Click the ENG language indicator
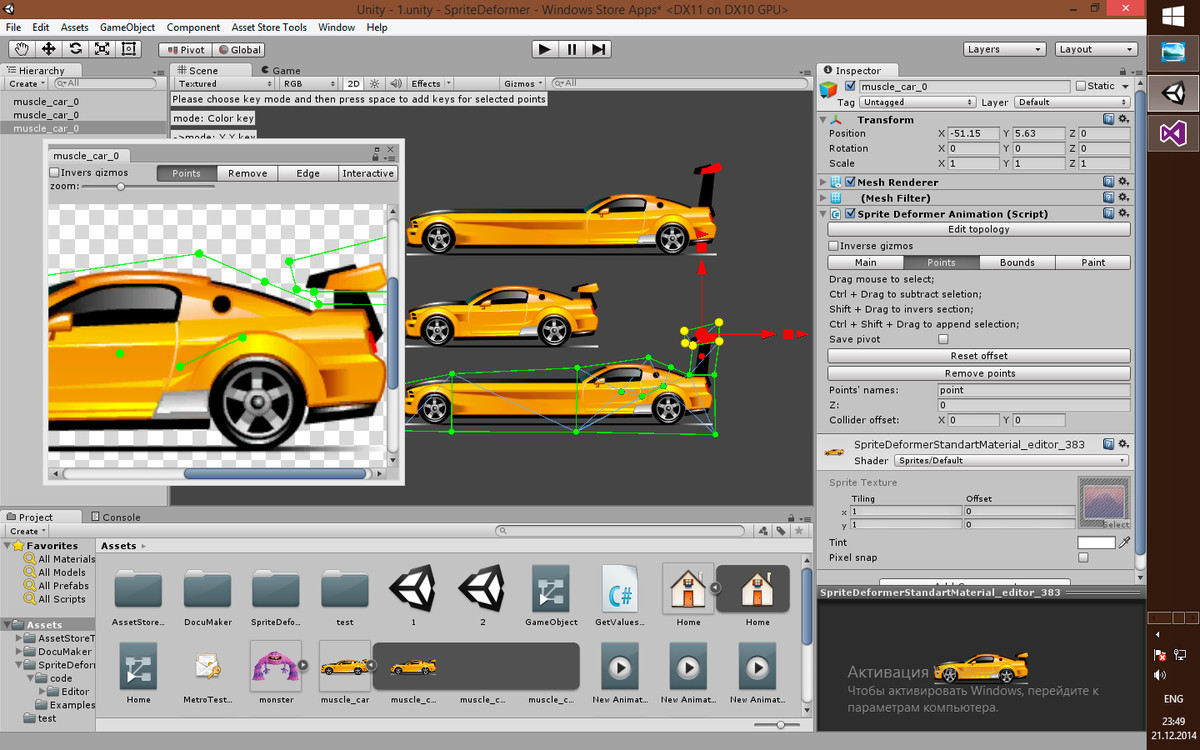The width and height of the screenshot is (1200, 750). coord(1173,699)
